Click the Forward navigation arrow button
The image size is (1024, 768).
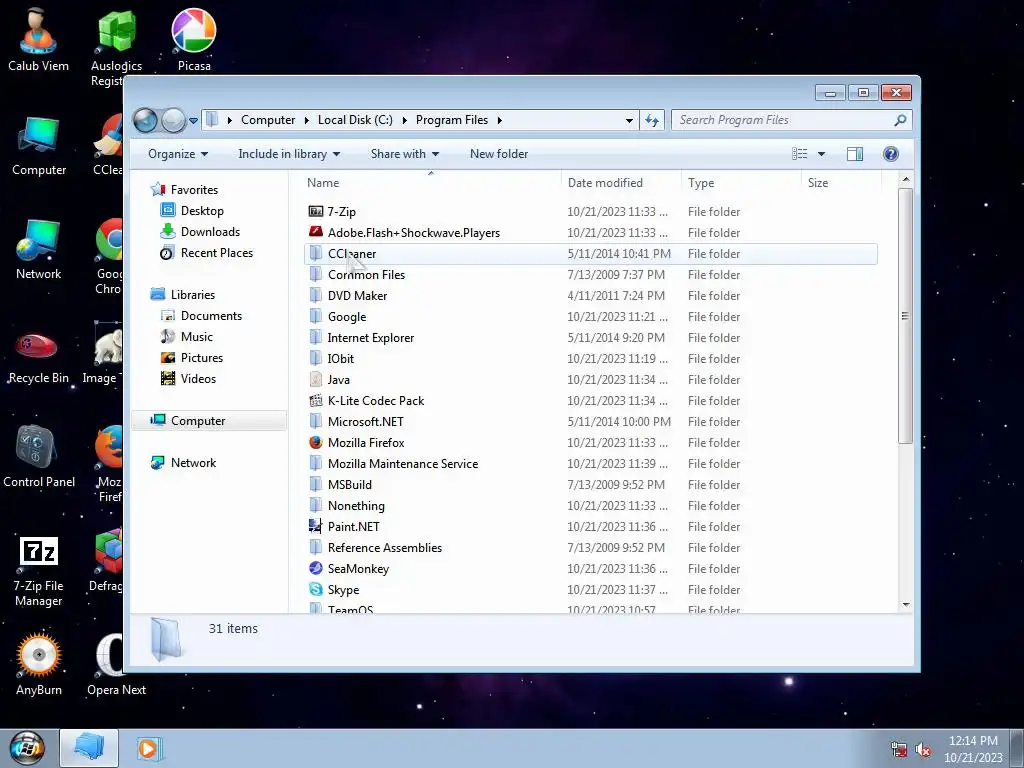pyautogui.click(x=172, y=120)
